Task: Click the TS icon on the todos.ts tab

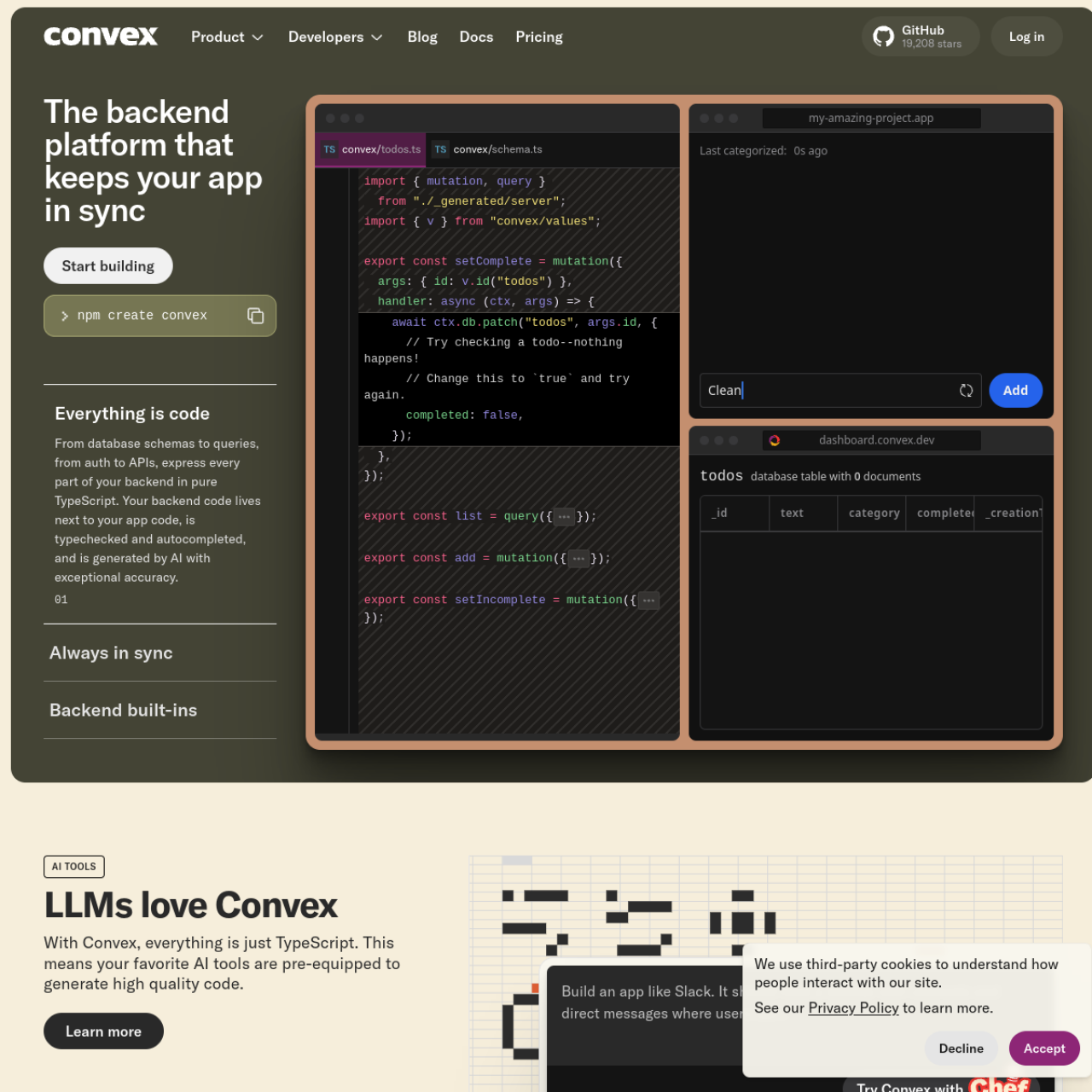Action: [x=329, y=149]
